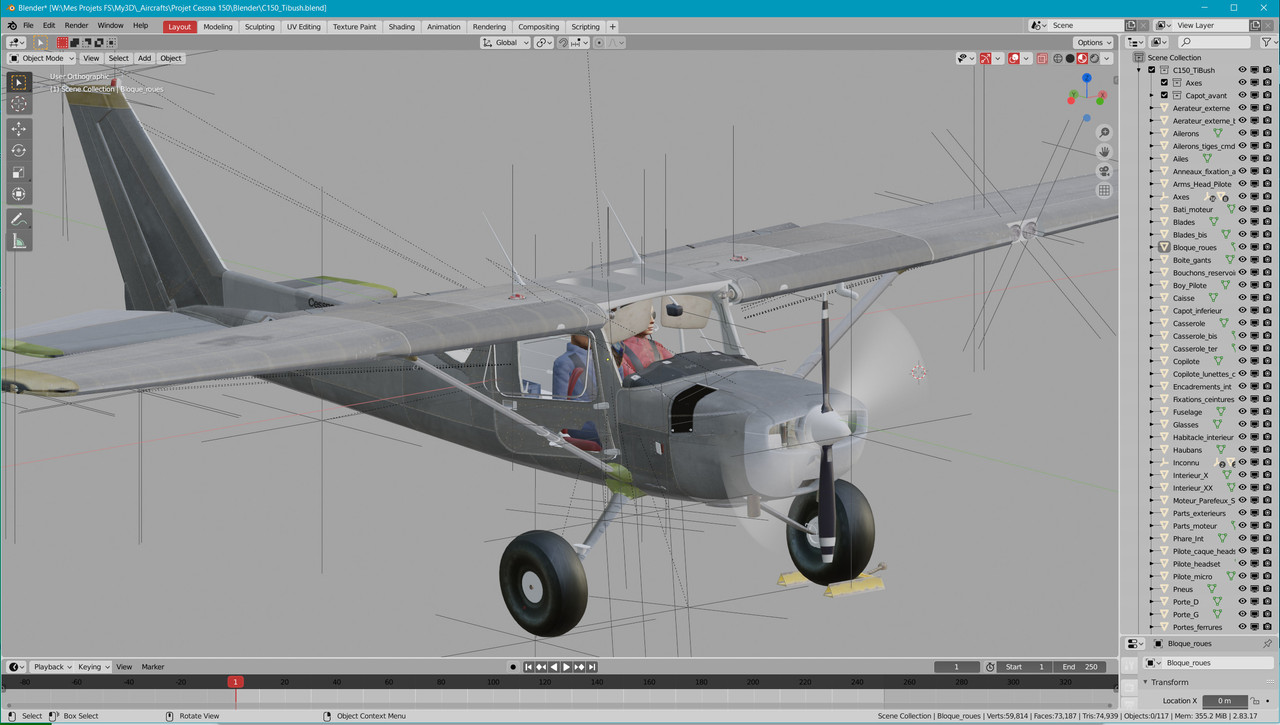Click the Location X value field
This screenshot has height=725, width=1280.
click(x=1225, y=701)
